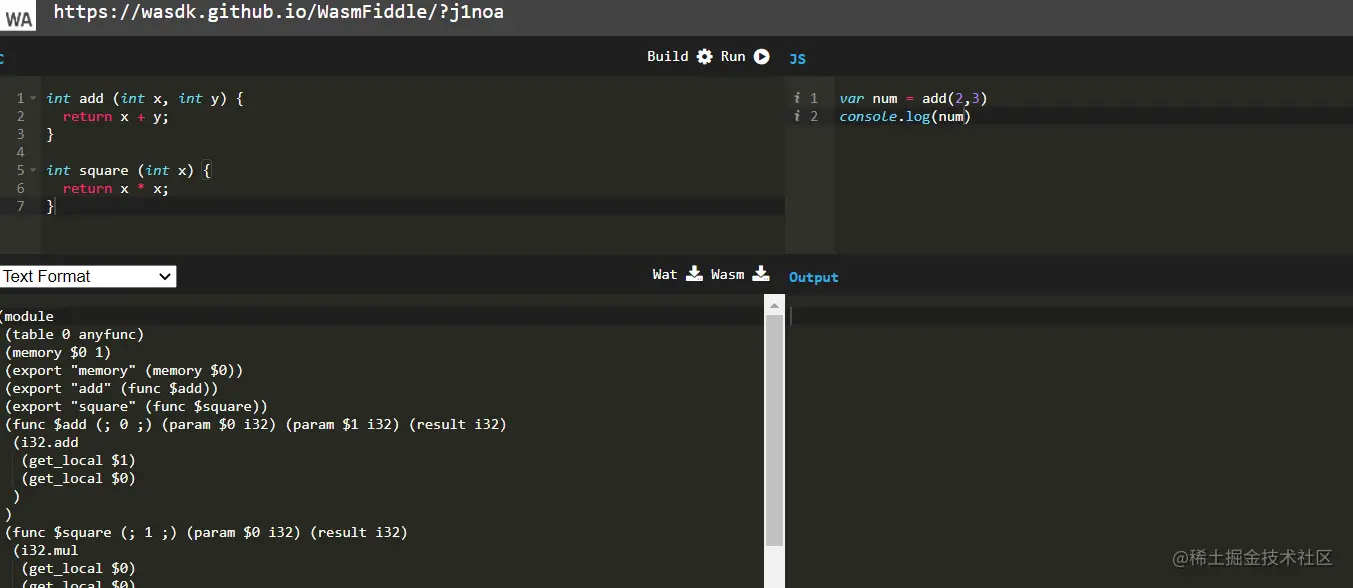Download the Wat file via its download icon
The height and width of the screenshot is (588, 1353).
(694, 274)
